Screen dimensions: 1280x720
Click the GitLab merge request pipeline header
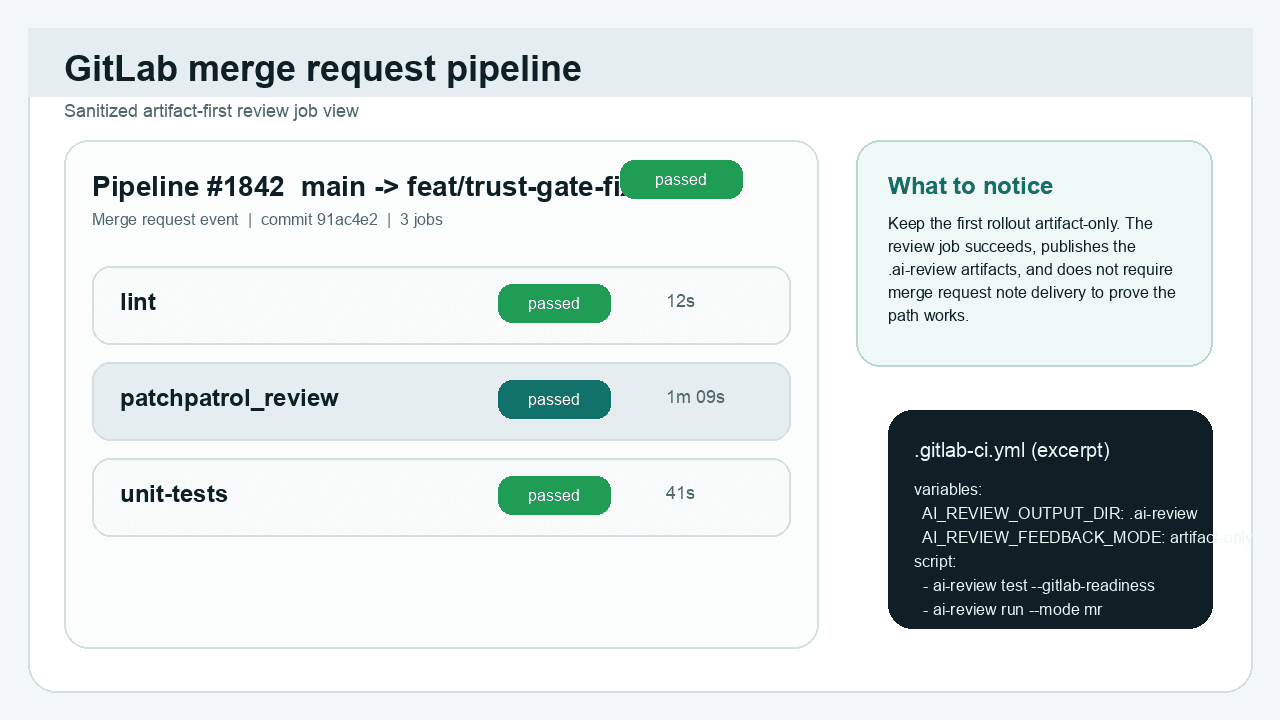pyautogui.click(x=322, y=68)
